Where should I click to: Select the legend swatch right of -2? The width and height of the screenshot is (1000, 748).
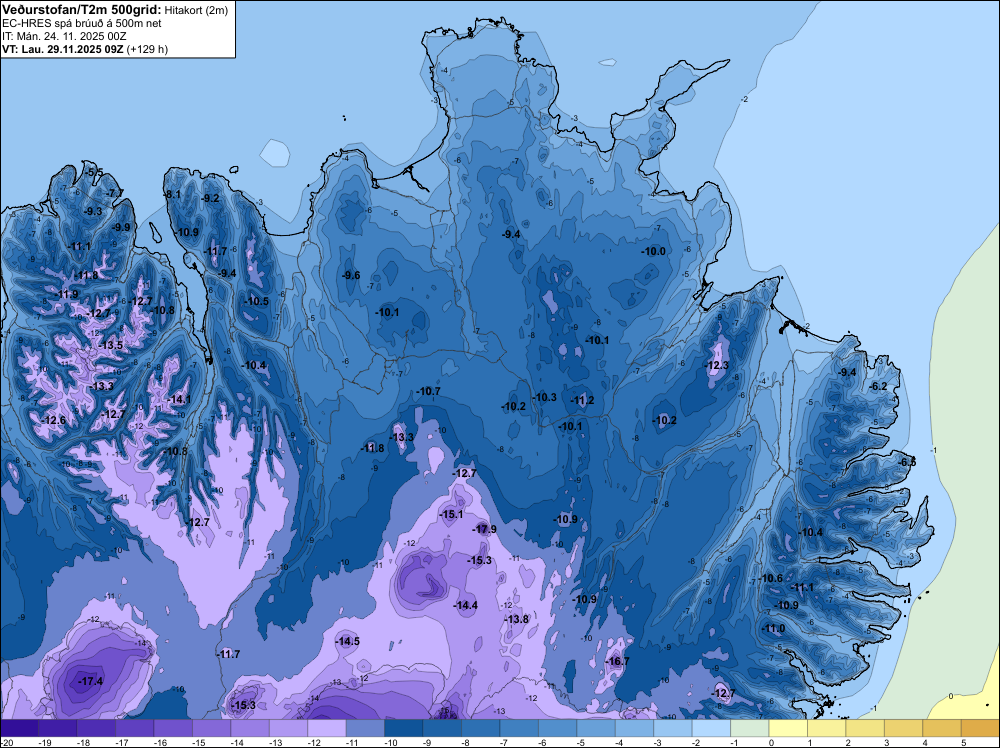click(x=711, y=728)
